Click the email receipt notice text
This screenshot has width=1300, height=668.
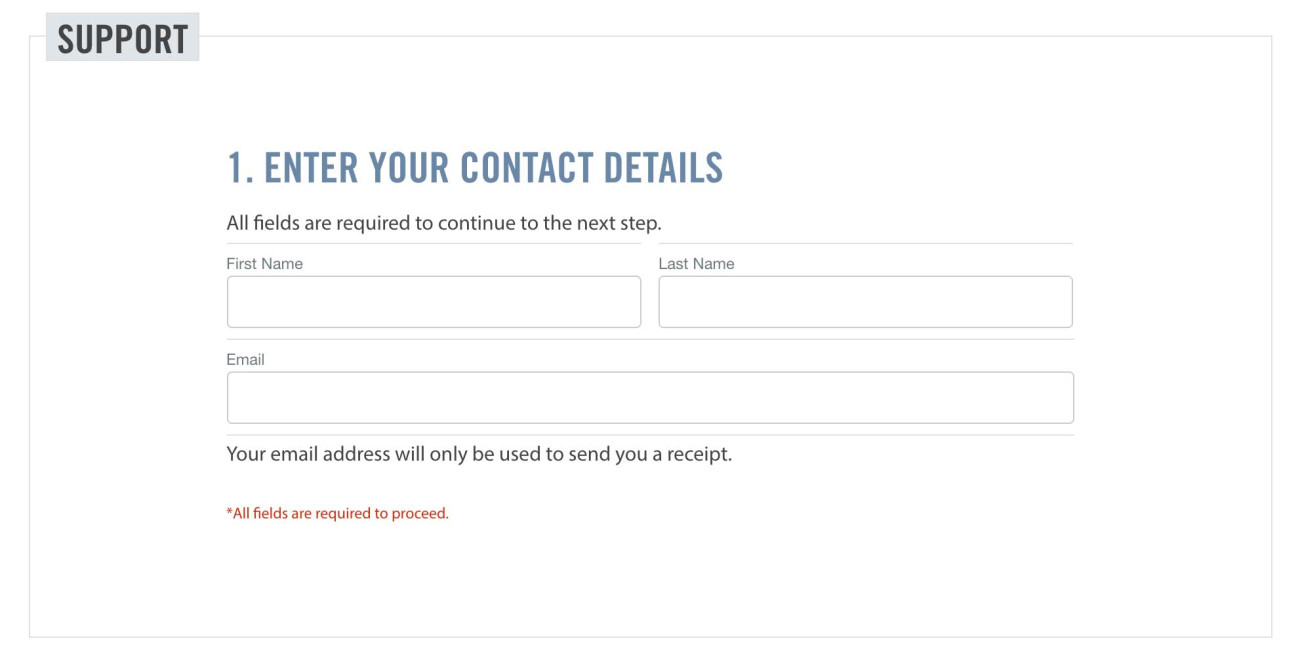(x=479, y=454)
